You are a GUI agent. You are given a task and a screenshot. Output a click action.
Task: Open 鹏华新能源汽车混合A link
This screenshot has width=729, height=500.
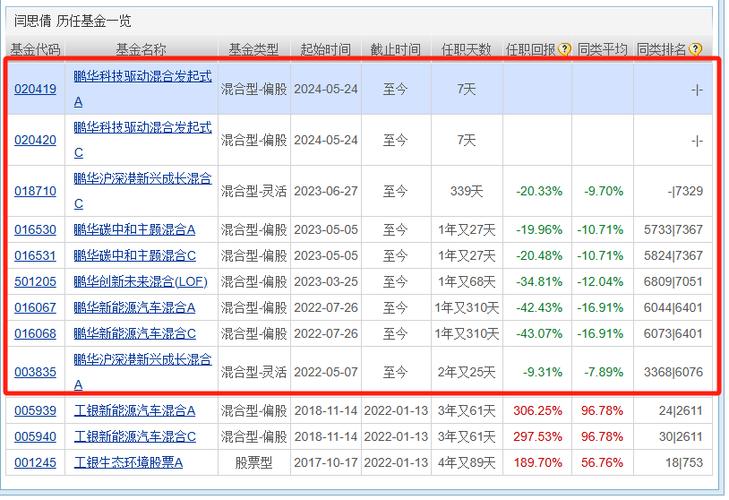pyautogui.click(x=134, y=308)
